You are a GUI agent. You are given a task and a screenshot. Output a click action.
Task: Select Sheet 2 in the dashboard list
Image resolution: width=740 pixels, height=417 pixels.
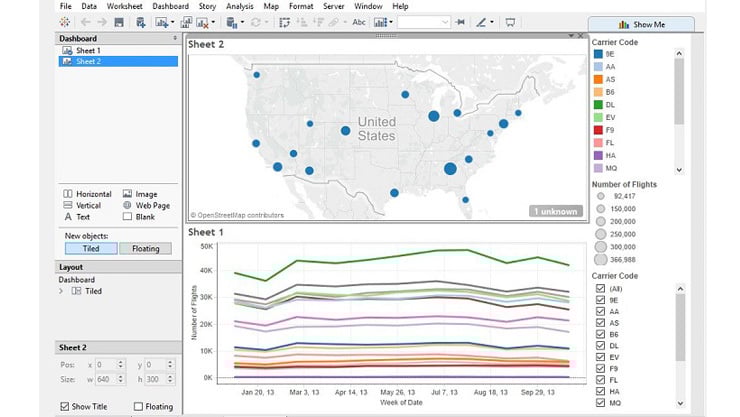(x=118, y=61)
